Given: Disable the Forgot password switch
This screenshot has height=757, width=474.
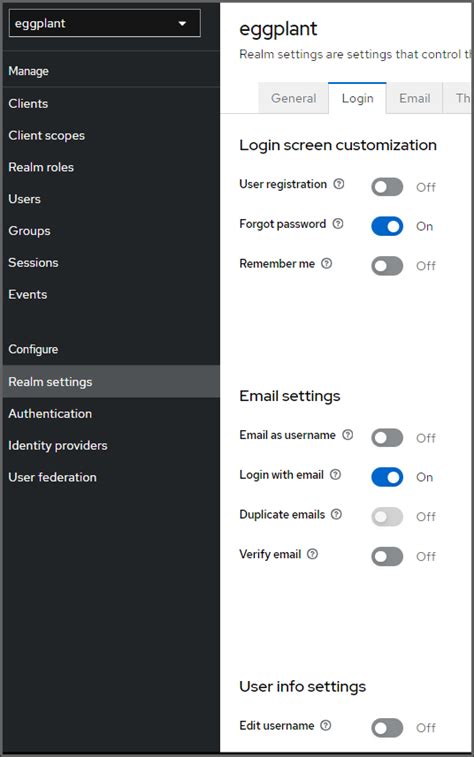Looking at the screenshot, I should point(387,226).
